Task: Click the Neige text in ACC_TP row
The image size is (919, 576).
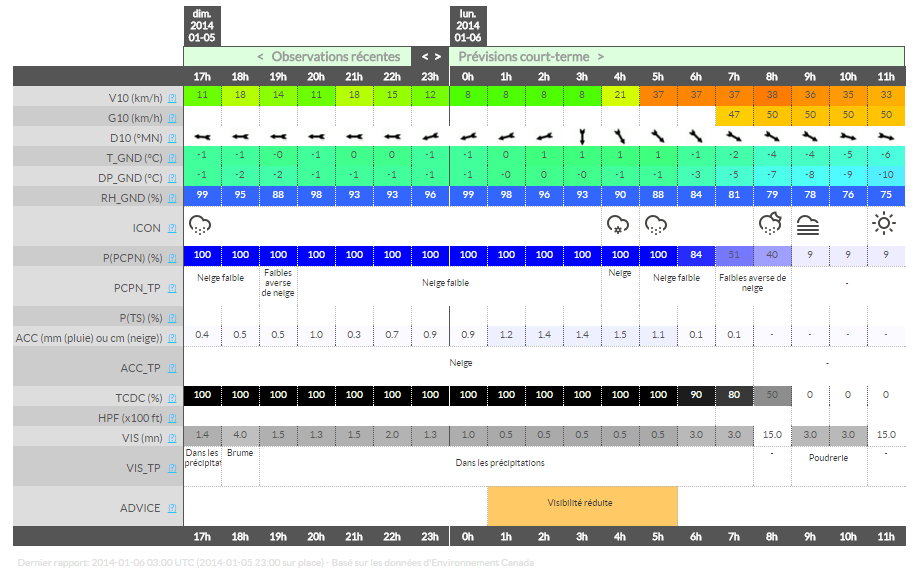Action: [461, 363]
